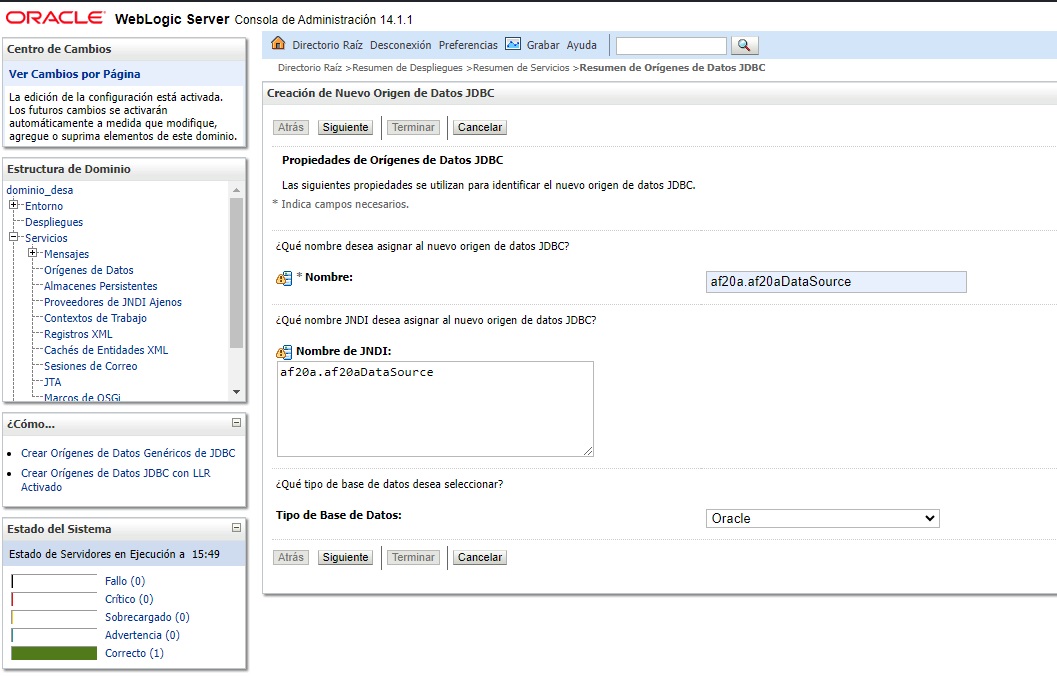Click the bottom Siguiente button
Screen dimensions: 1057x676
pyautogui.click(x=345, y=557)
